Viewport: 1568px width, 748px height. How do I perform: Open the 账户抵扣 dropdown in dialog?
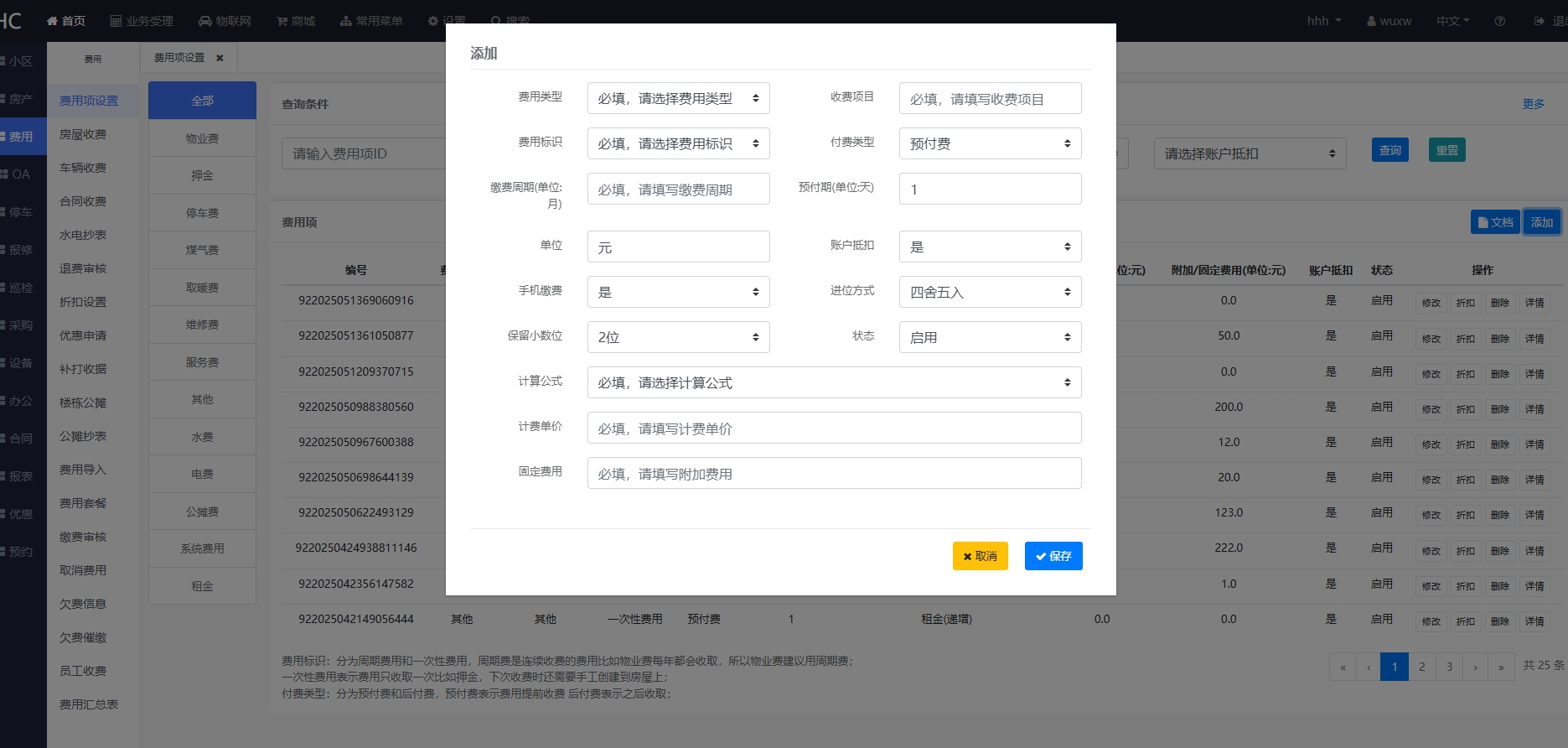(x=990, y=247)
